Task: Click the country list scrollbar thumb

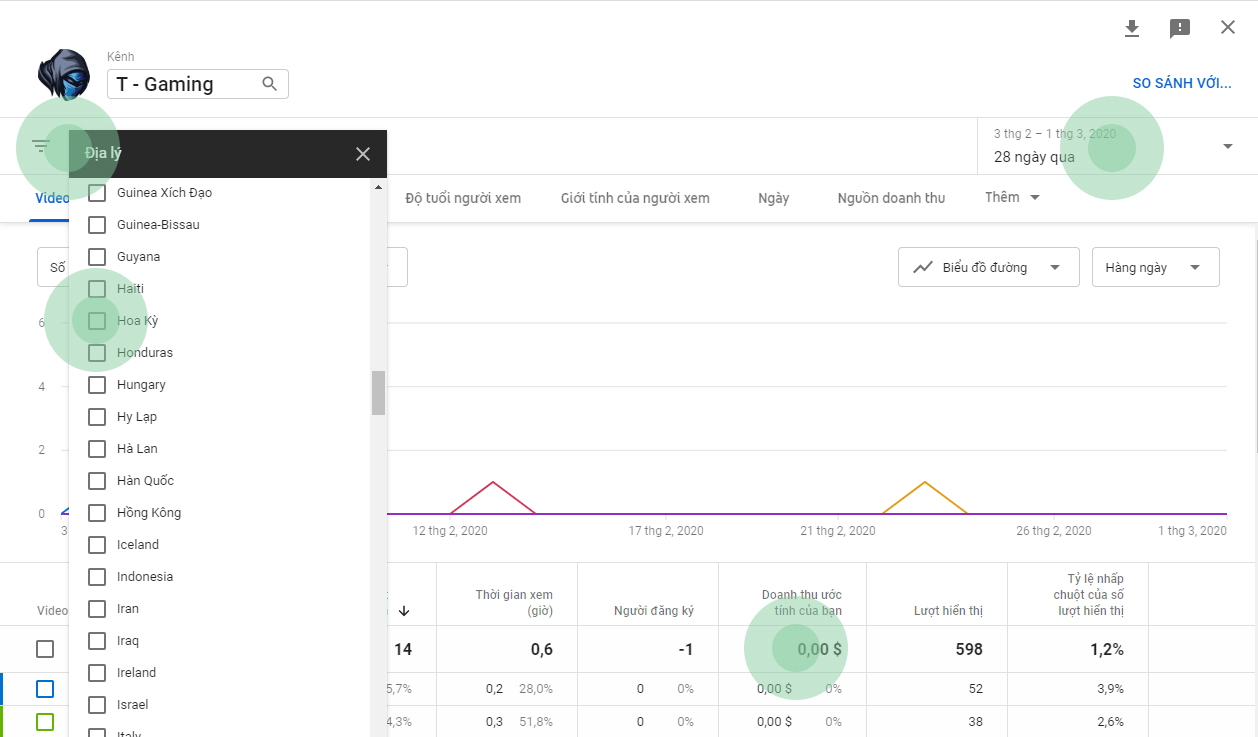Action: [x=378, y=392]
